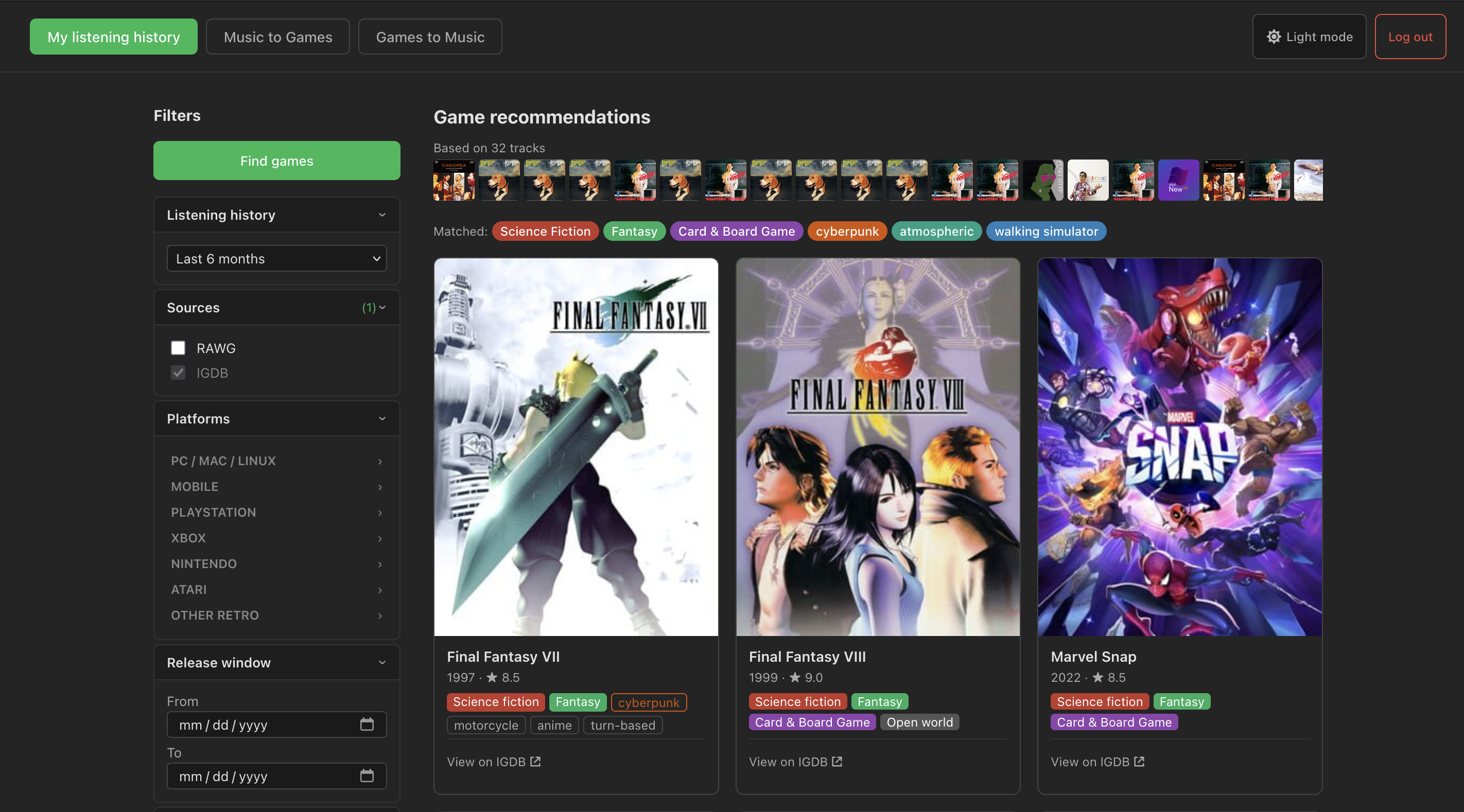Click the To date input field
Screen dimensions: 1464x812
point(277,775)
